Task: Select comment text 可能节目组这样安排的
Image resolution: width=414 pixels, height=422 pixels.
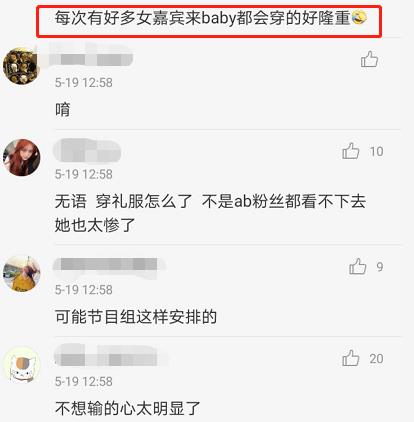Action: pyautogui.click(x=136, y=317)
